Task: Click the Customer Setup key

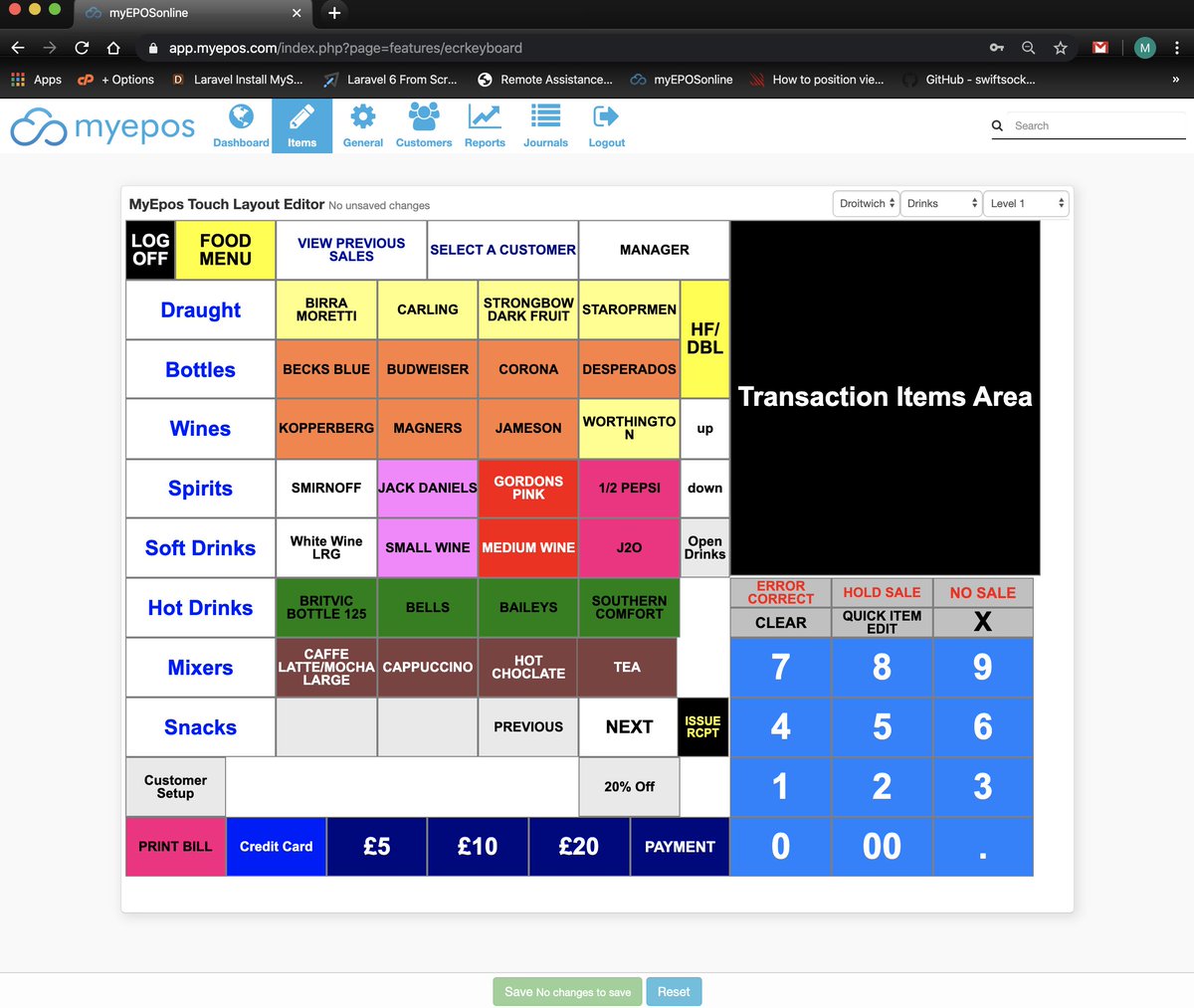Action: coord(175,787)
